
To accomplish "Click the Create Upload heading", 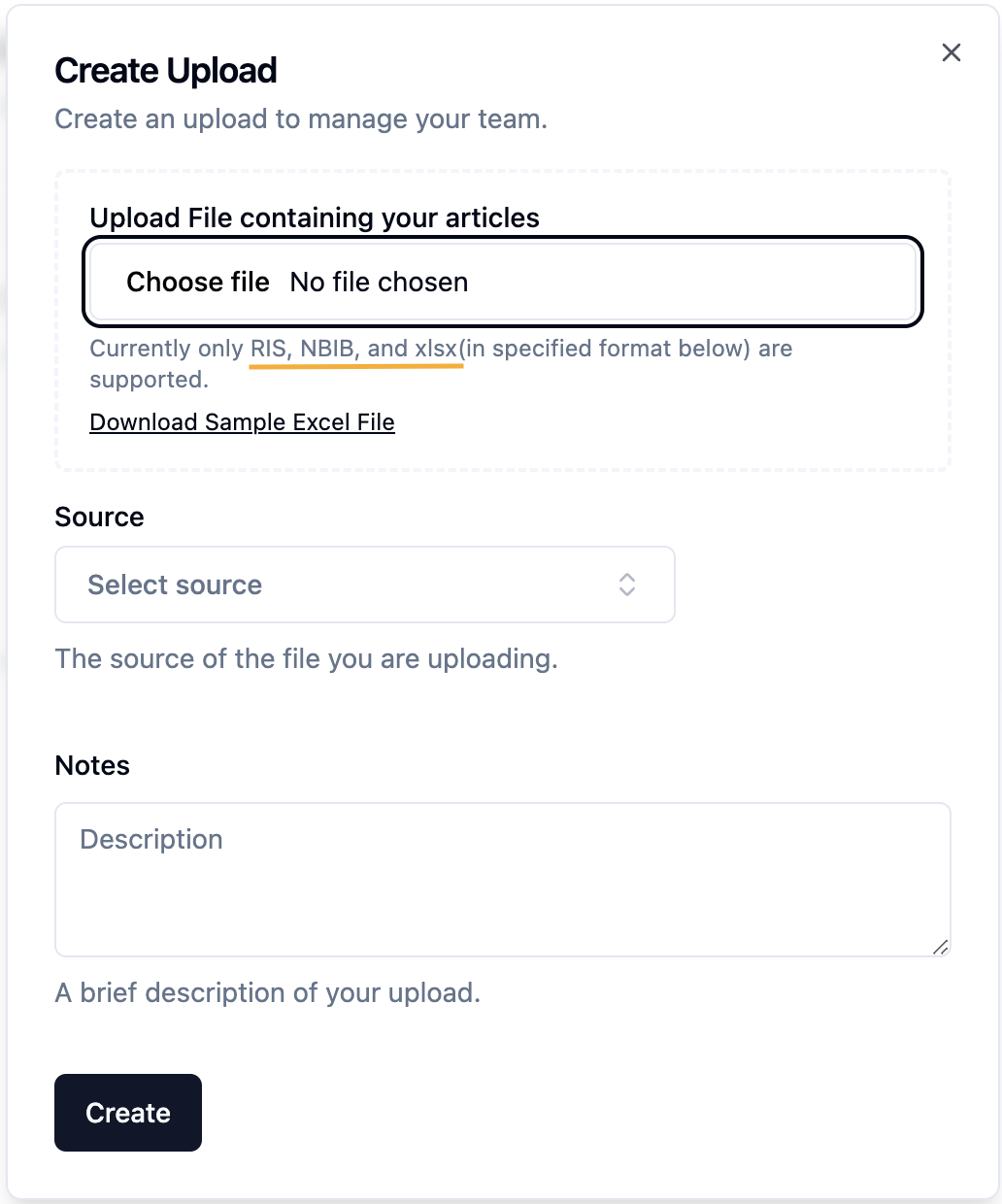I will (x=166, y=70).
